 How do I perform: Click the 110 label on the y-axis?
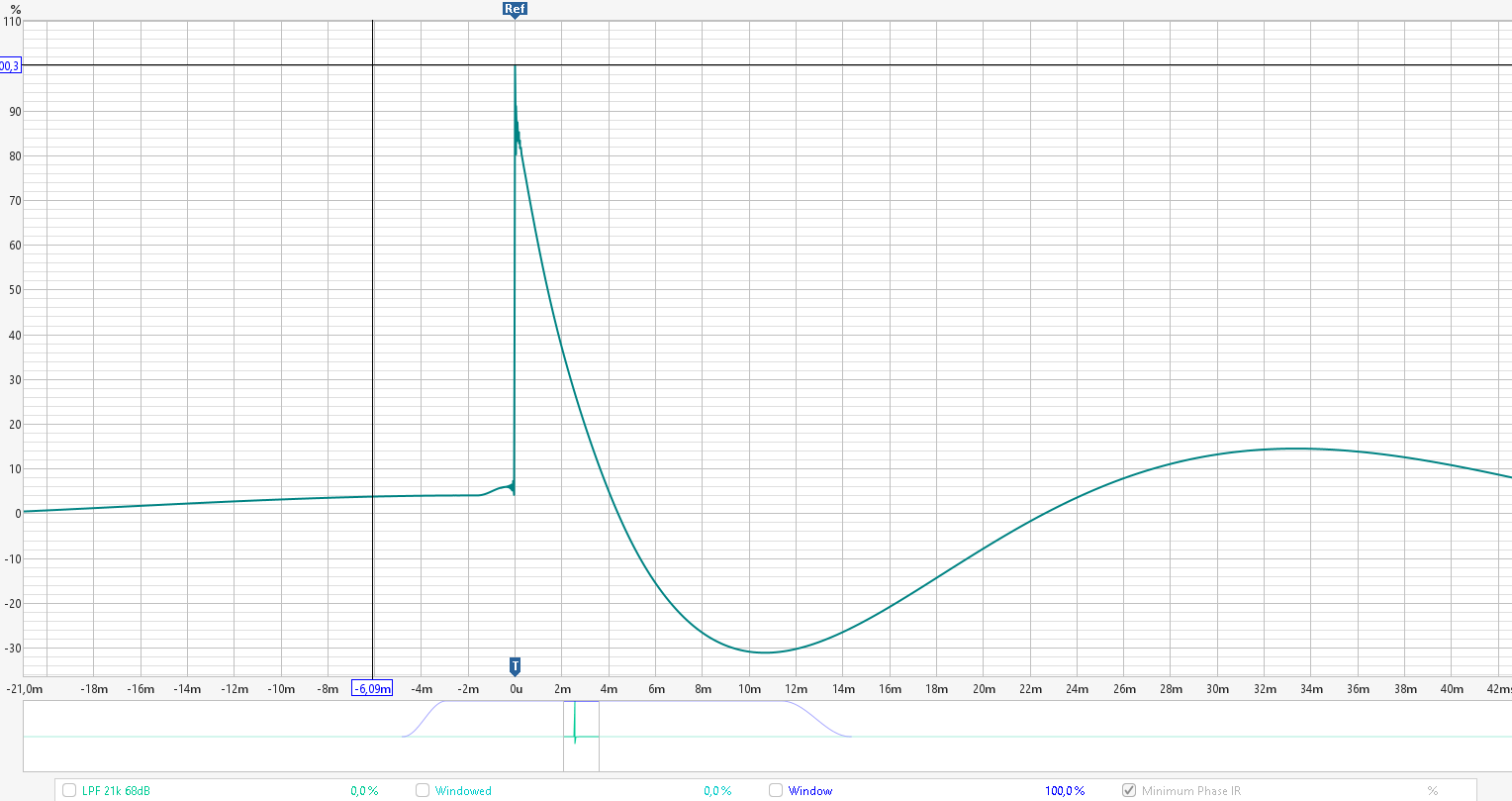pos(11,21)
